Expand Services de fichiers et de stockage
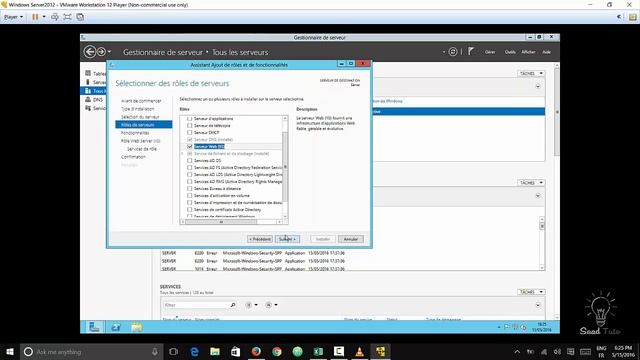The height and width of the screenshot is (360, 640). click(x=182, y=153)
